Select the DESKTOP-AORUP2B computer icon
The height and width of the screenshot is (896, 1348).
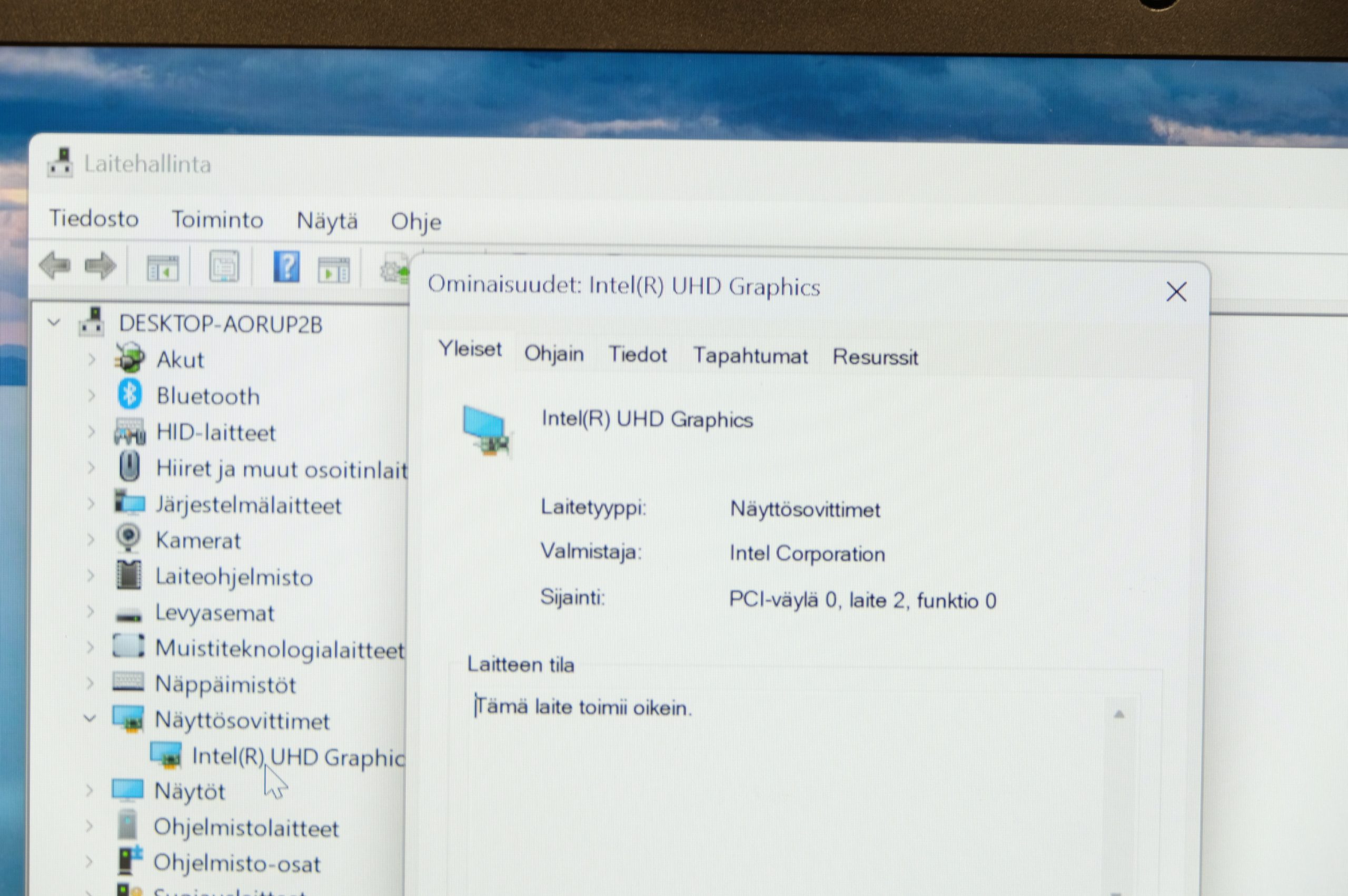[x=92, y=322]
